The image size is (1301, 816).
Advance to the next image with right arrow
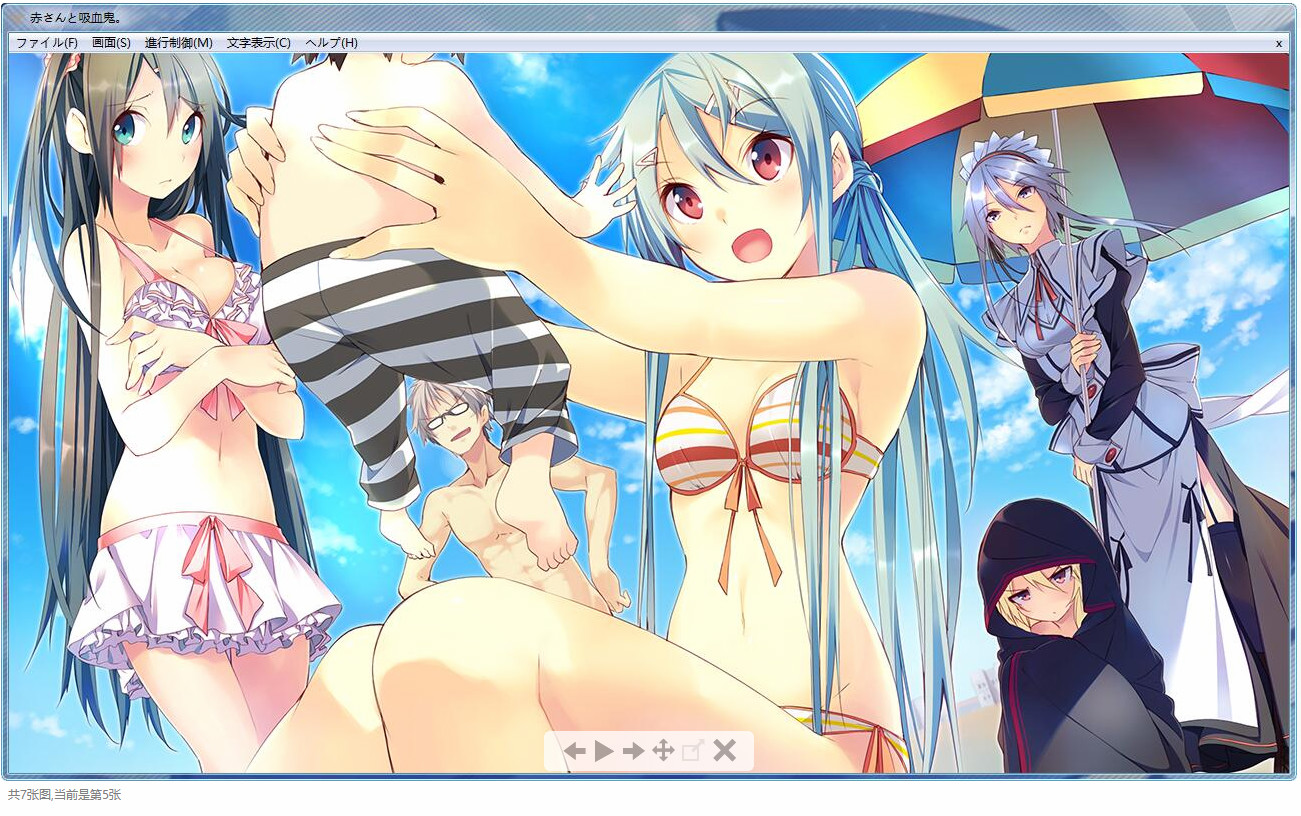click(633, 751)
